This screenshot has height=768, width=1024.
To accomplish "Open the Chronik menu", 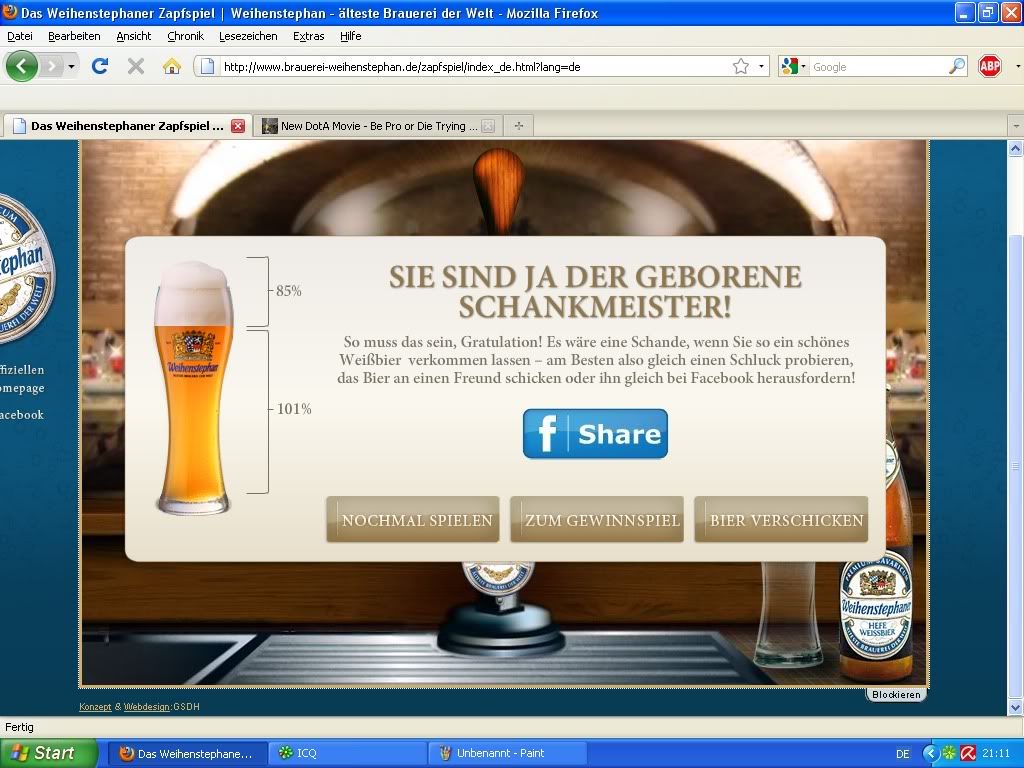I will [185, 37].
